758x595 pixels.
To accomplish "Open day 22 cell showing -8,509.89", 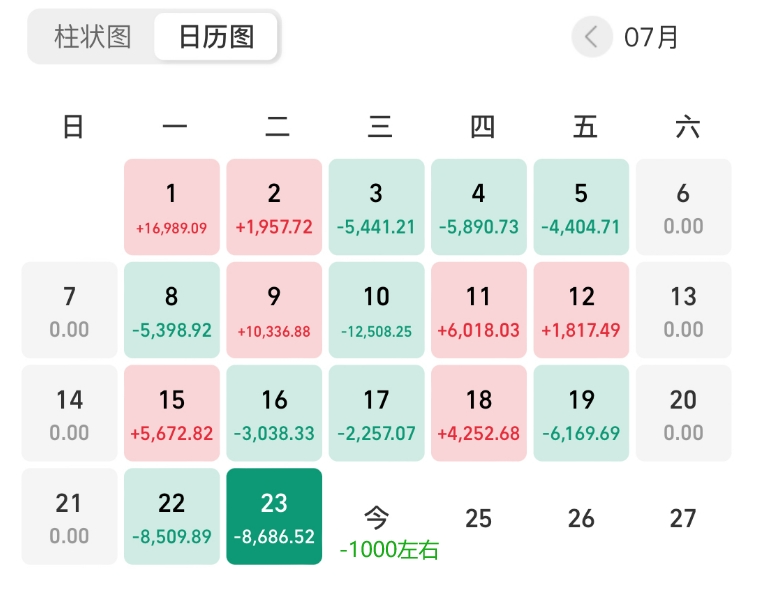I will [172, 516].
